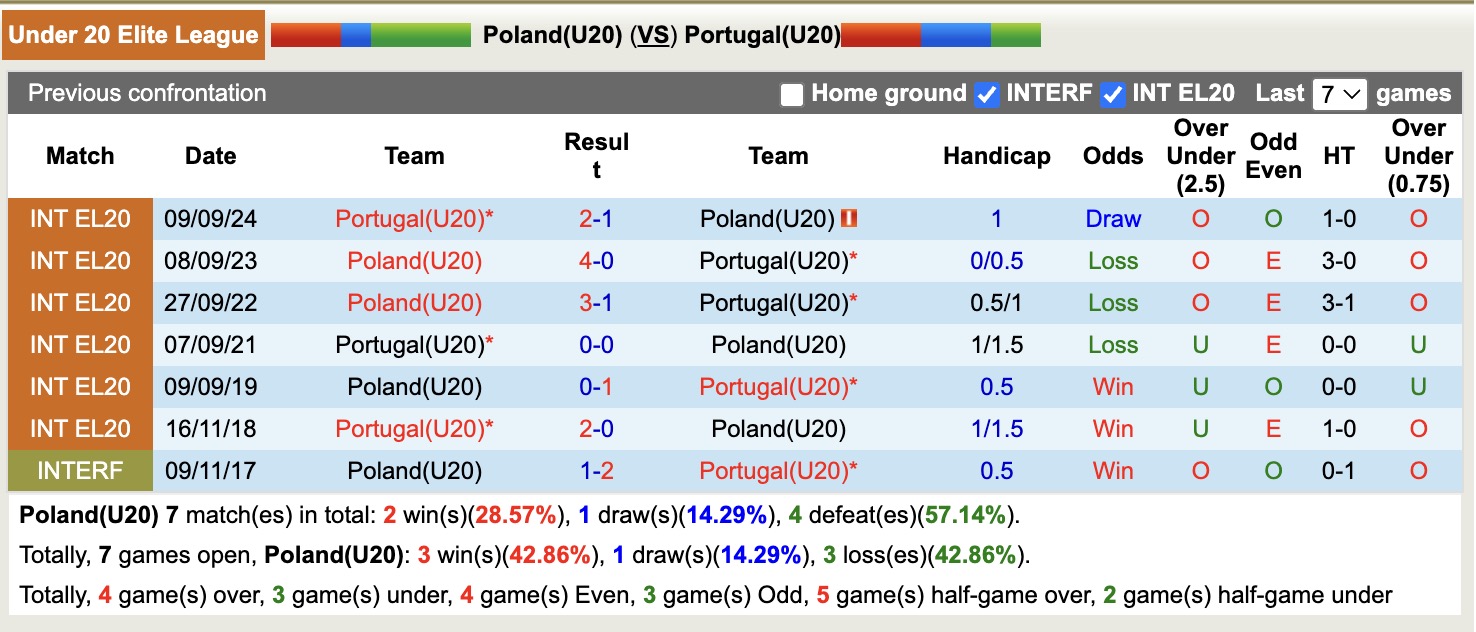Image resolution: width=1476 pixels, height=632 pixels.
Task: Click red segment of Poland's form bar
Action: [x=305, y=36]
